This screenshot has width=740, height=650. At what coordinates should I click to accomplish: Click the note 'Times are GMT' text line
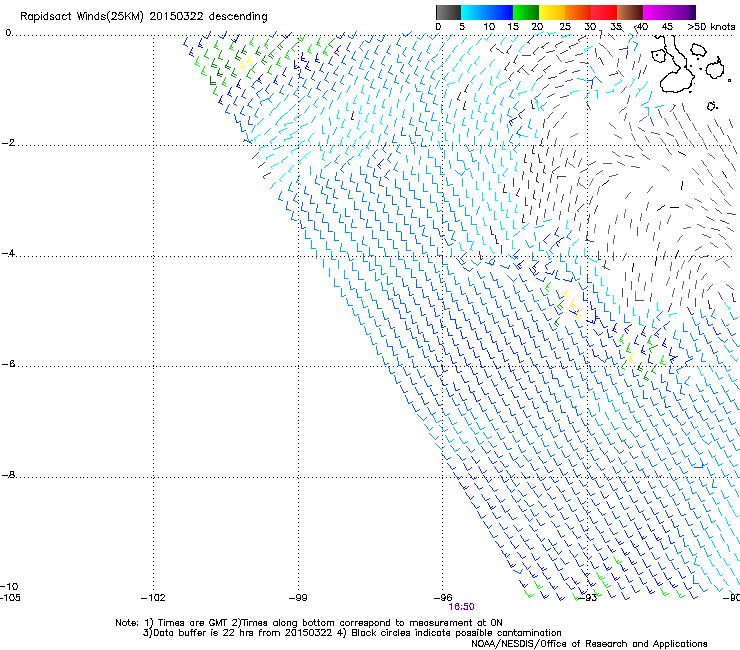click(x=309, y=623)
